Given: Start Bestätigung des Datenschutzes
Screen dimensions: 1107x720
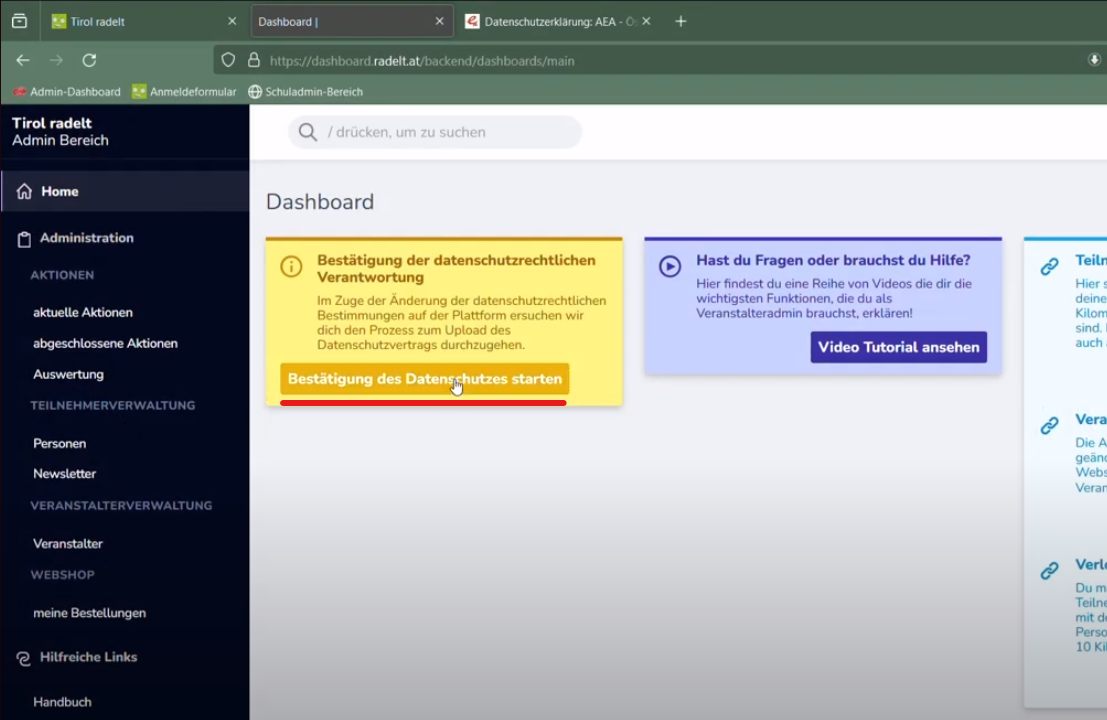Looking at the screenshot, I should [424, 379].
